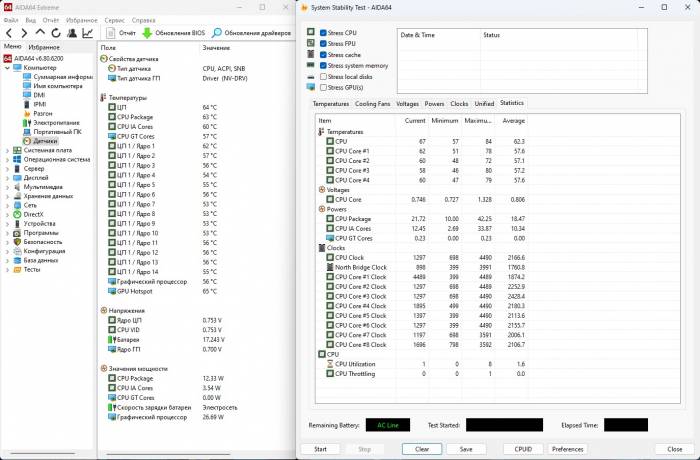Click the Значение column header
The image size is (700, 460).
tap(216, 48)
